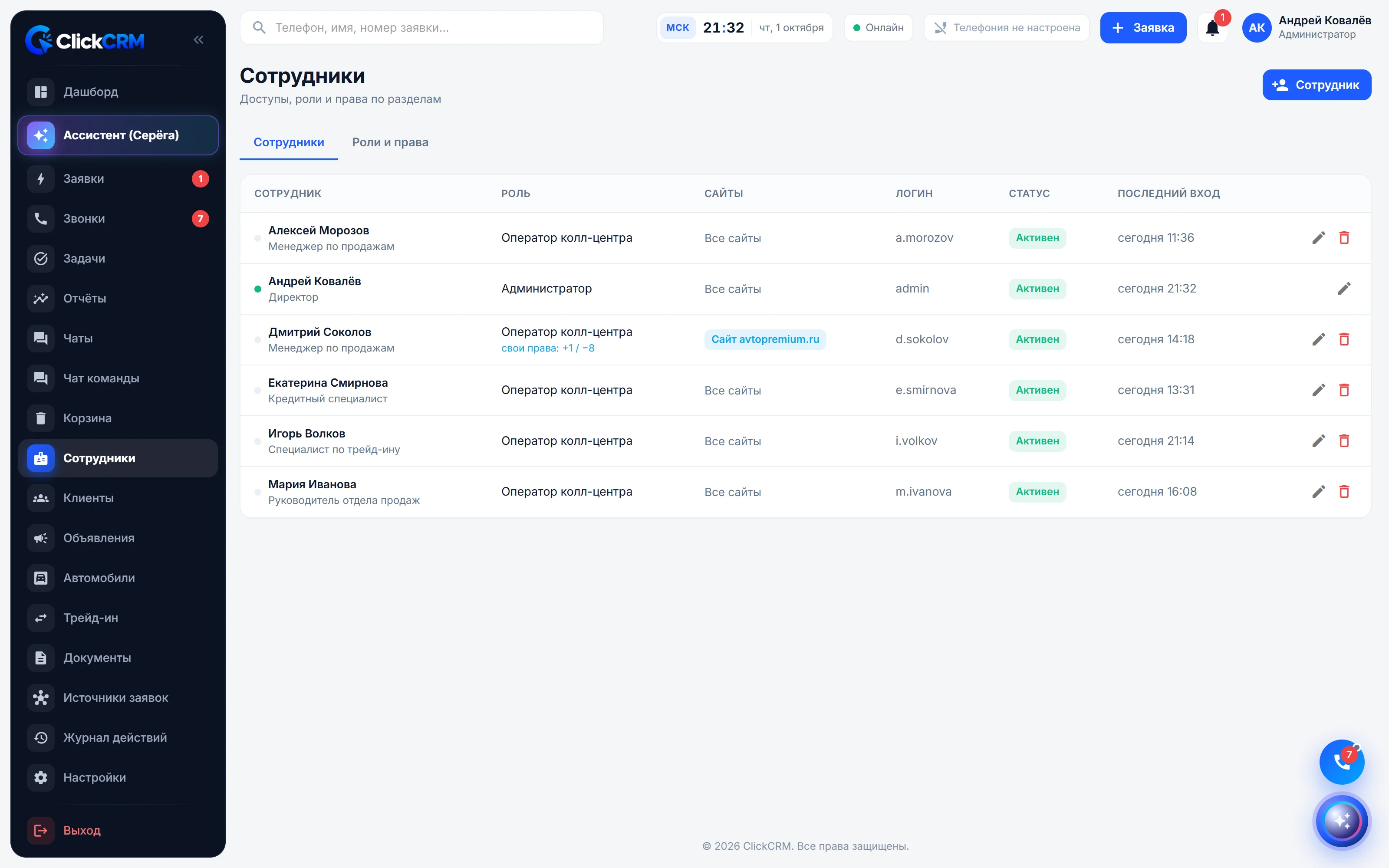Open Чаты in sidebar
Image resolution: width=1389 pixels, height=868 pixels.
pyautogui.click(x=118, y=338)
